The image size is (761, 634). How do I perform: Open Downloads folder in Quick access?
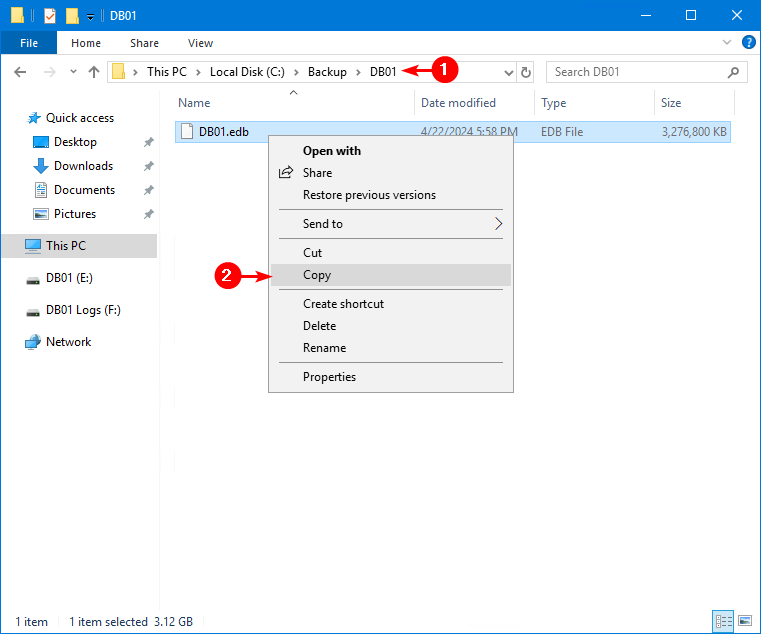pos(83,166)
